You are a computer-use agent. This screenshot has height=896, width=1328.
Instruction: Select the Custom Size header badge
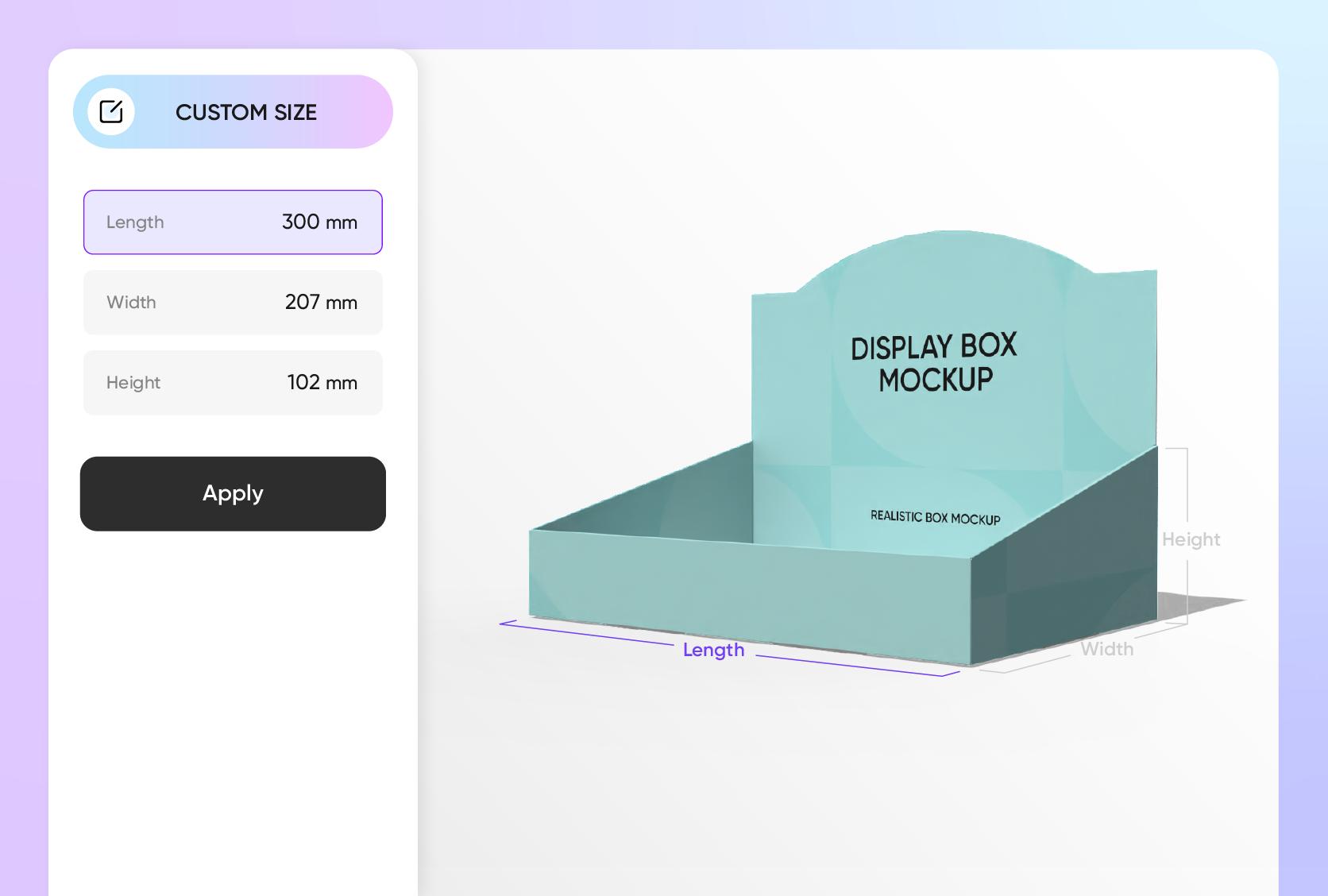pos(234,111)
